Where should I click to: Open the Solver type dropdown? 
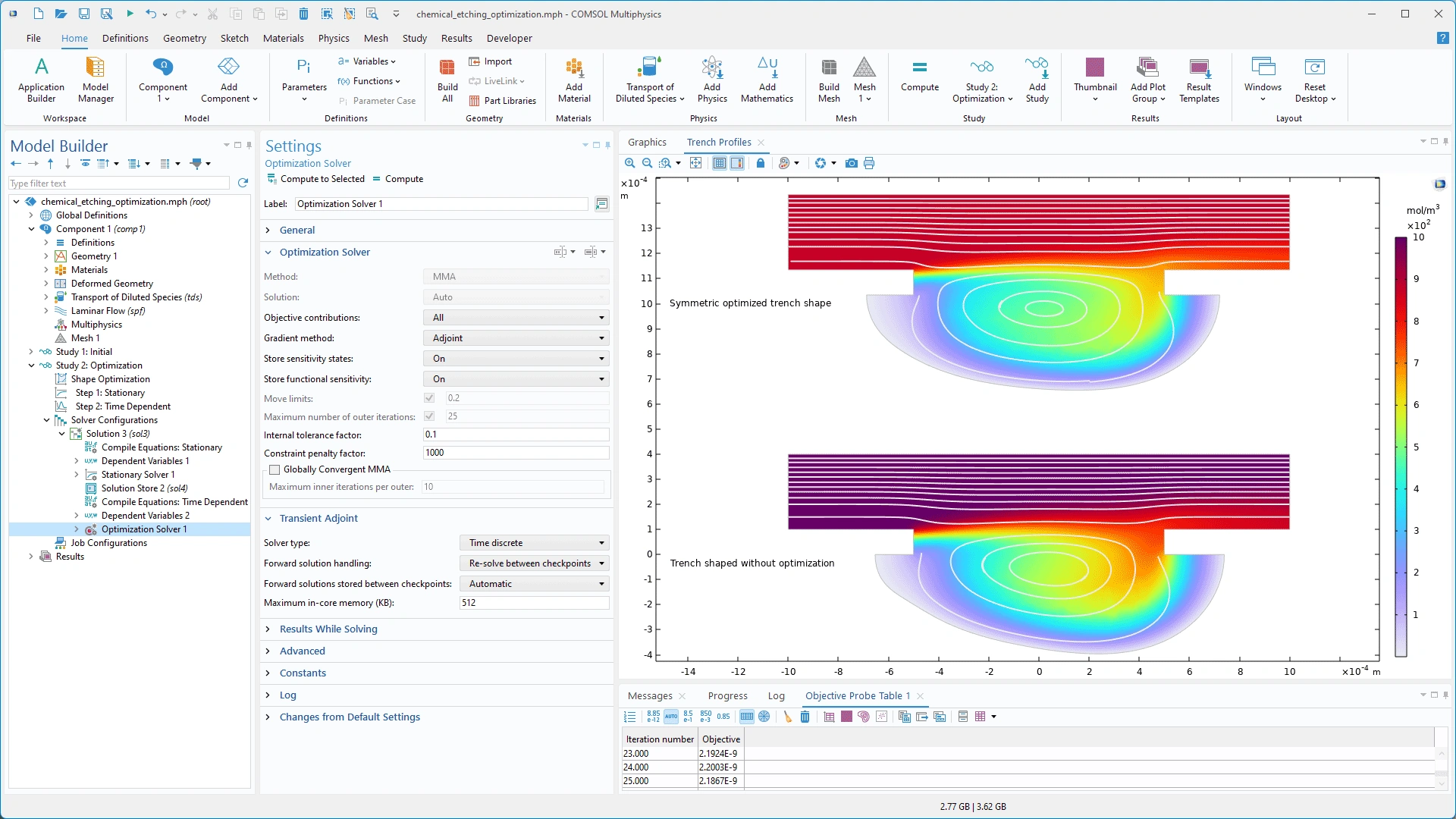(535, 543)
